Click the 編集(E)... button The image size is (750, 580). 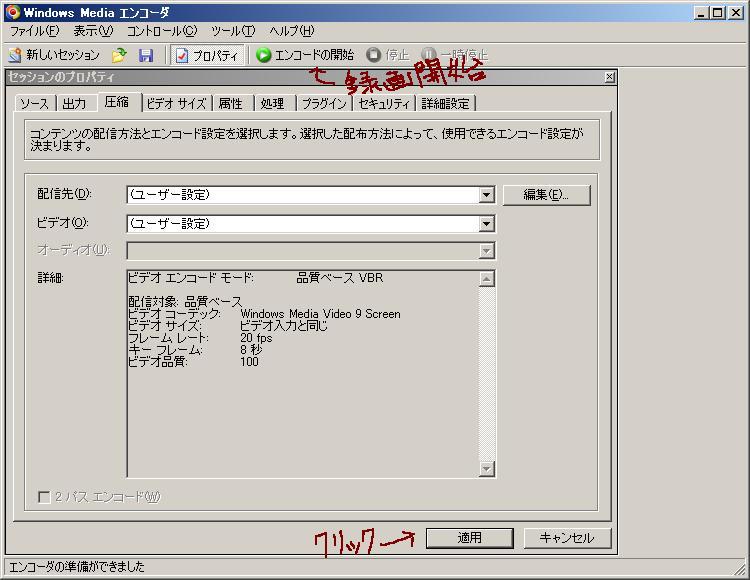[x=547, y=195]
